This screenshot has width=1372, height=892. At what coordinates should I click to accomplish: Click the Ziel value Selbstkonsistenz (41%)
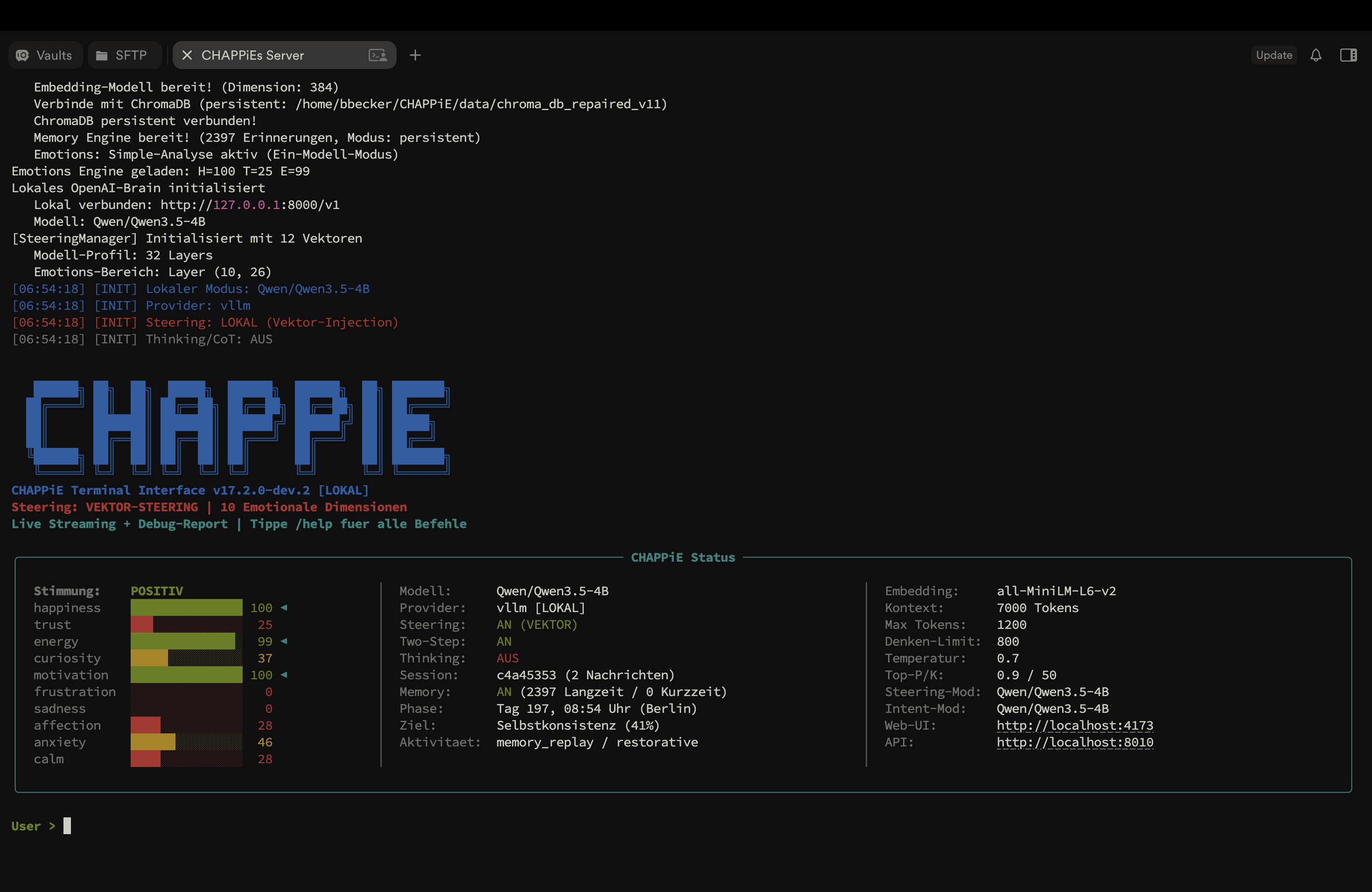(578, 725)
